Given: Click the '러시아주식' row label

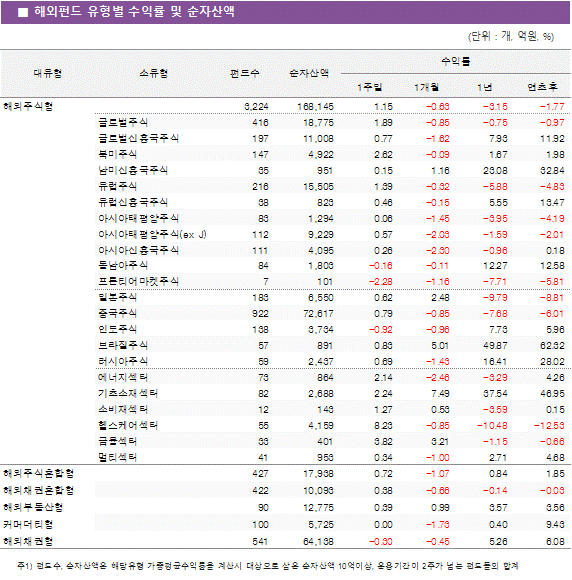Looking at the screenshot, I should tap(123, 361).
